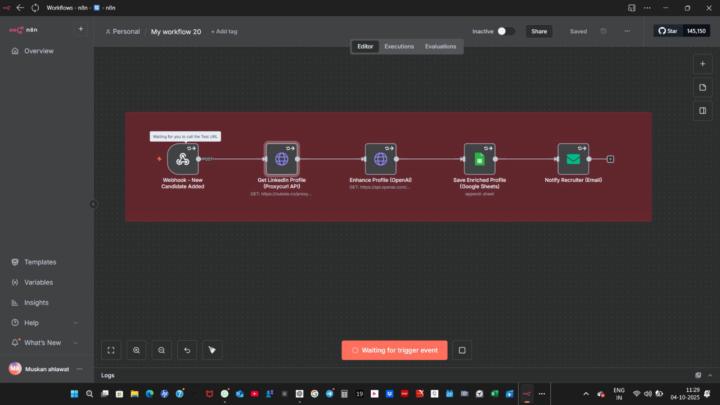The height and width of the screenshot is (405, 720).
Task: Switch to the Executions tab
Action: coord(399,46)
